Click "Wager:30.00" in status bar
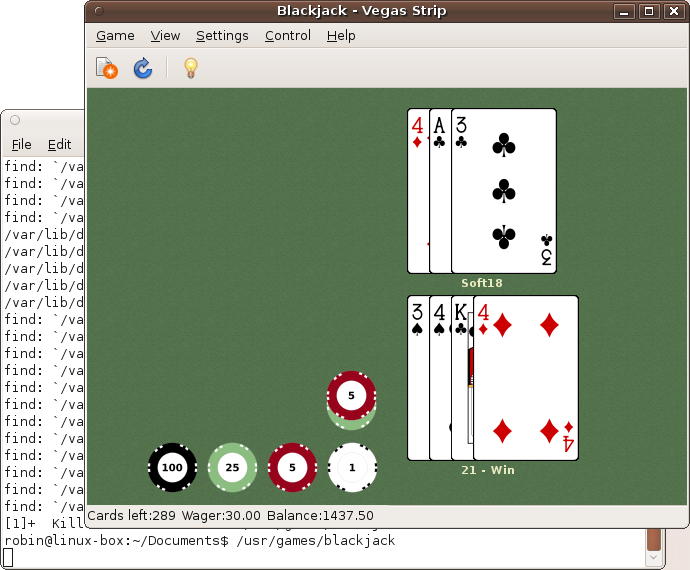690x570 pixels. (x=221, y=515)
